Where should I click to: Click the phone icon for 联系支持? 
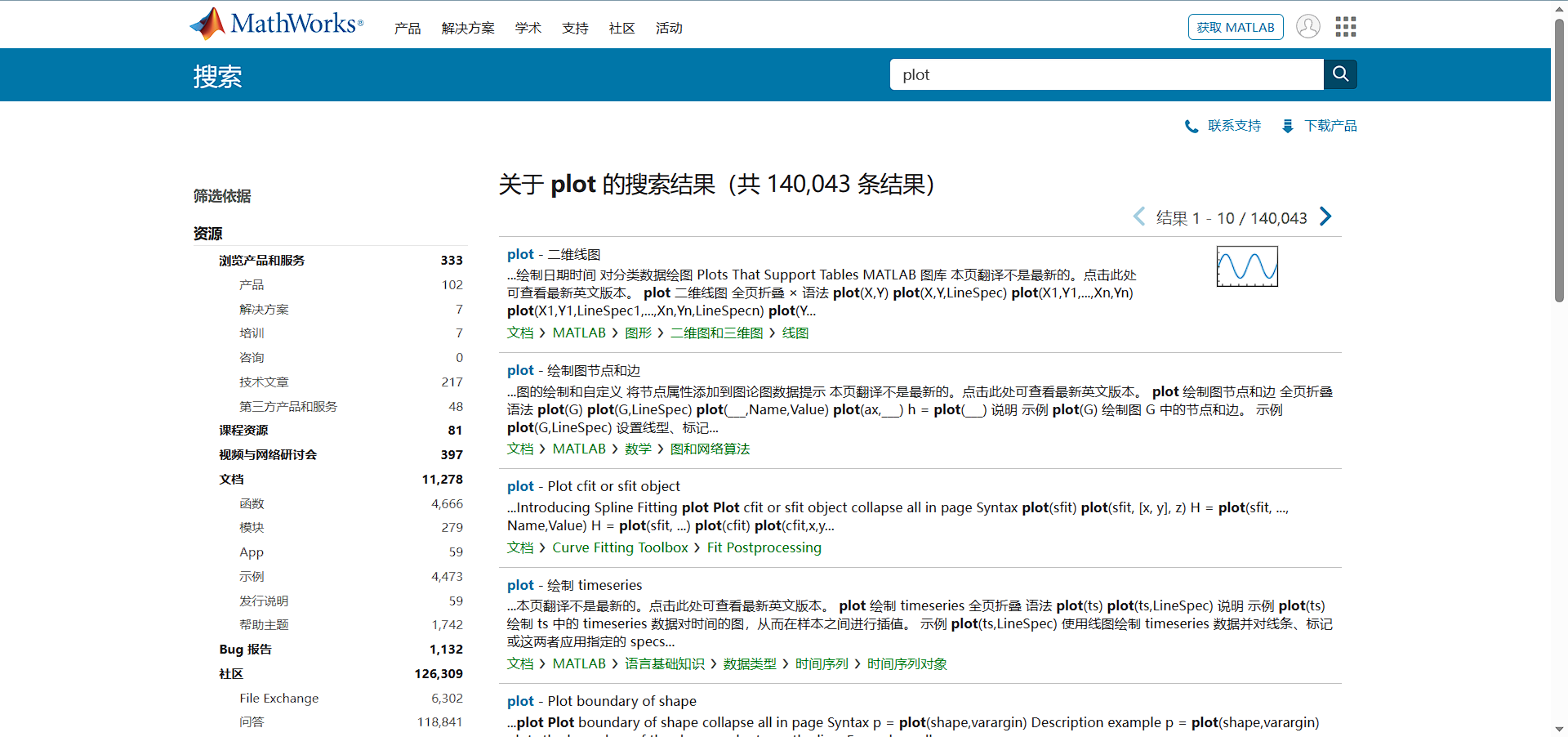pos(1192,126)
